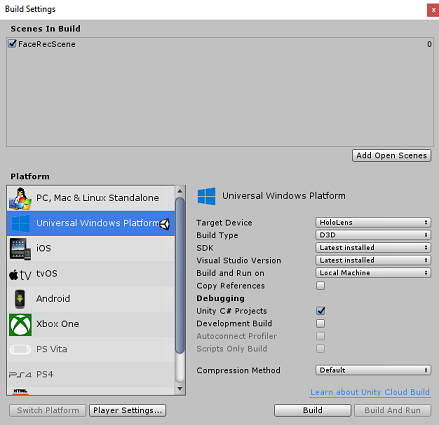Select PC, Mac & Linux Standalone platform
This screenshot has height=425, width=439.
91,198
